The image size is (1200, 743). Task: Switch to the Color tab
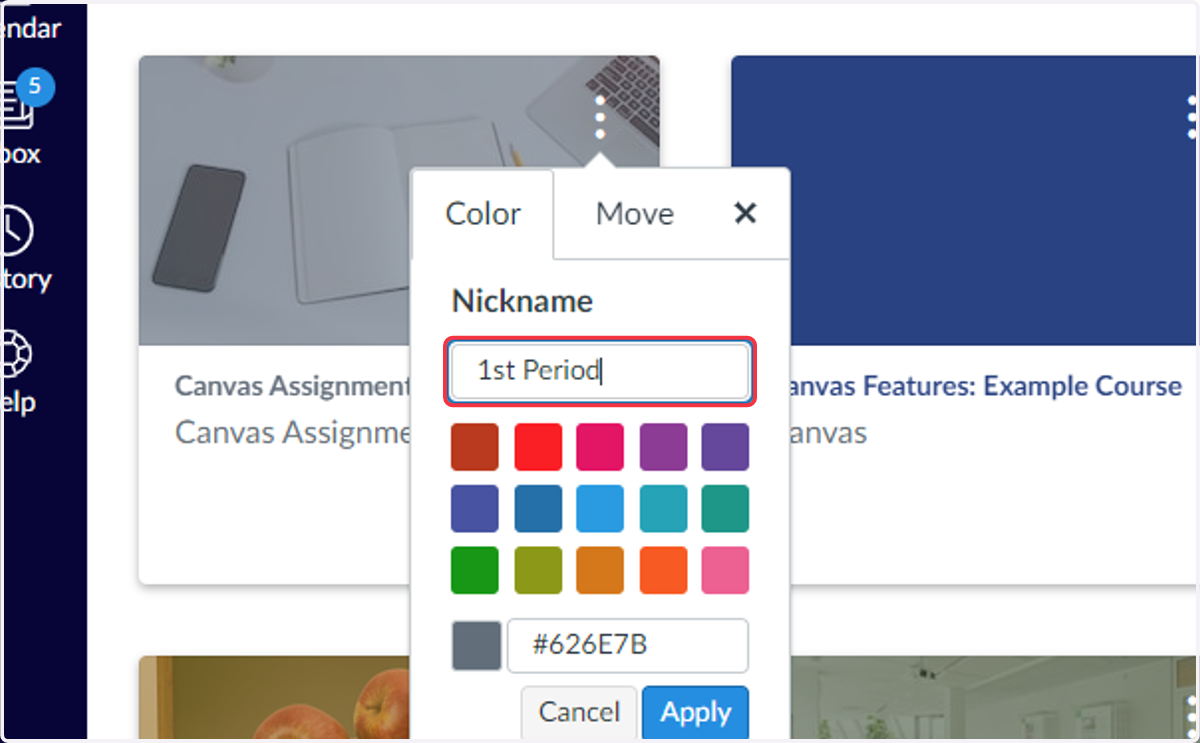pos(483,214)
